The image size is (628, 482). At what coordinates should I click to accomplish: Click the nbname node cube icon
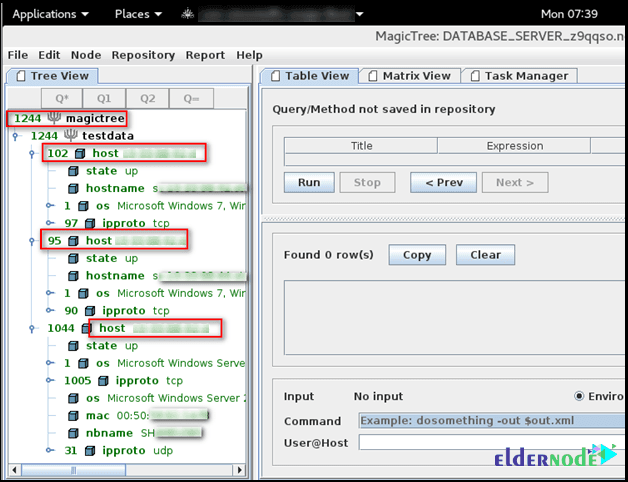click(x=74, y=433)
